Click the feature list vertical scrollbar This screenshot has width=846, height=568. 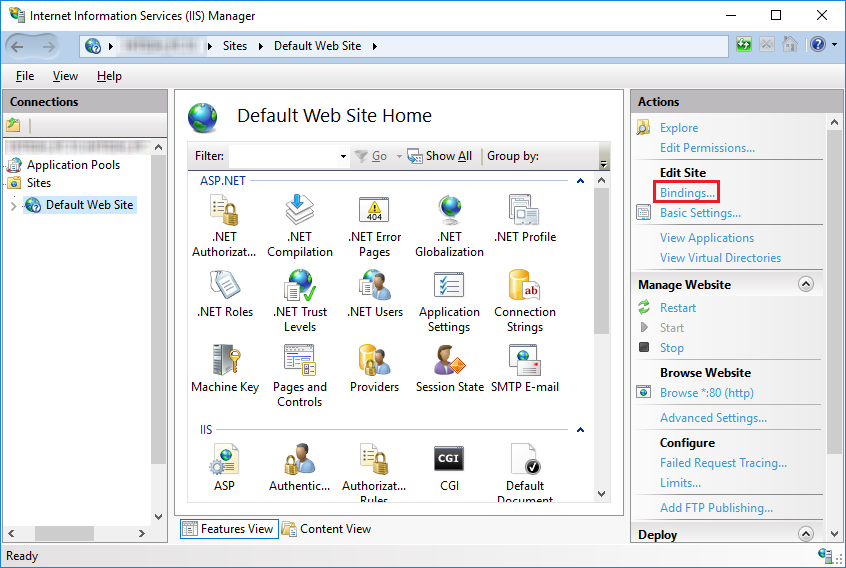click(x=602, y=261)
